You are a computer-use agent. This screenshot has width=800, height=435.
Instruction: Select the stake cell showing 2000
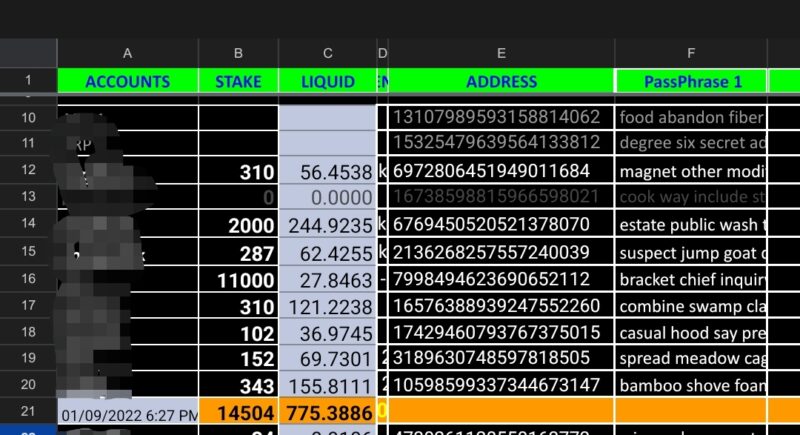point(238,225)
